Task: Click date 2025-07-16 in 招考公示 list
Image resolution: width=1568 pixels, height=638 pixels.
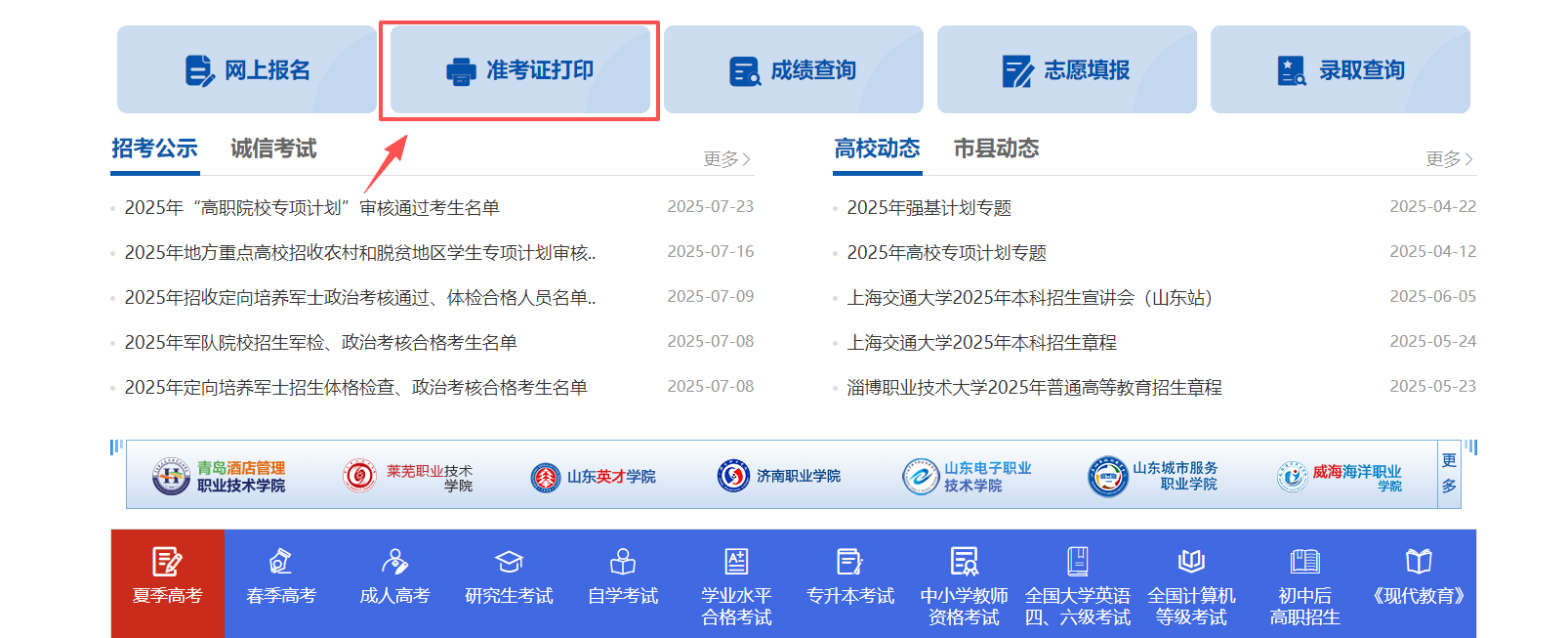Action: click(711, 252)
